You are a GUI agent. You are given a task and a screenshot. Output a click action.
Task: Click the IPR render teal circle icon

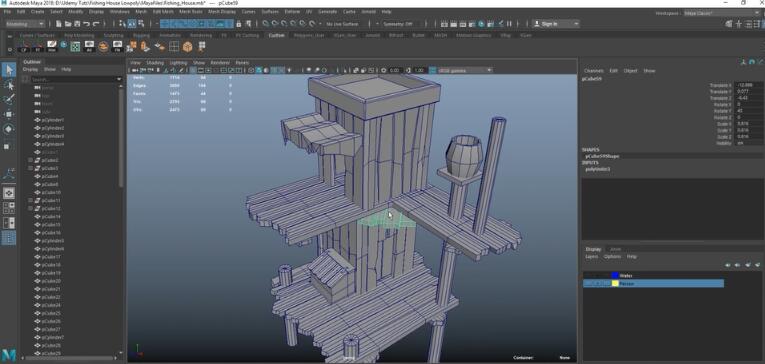coord(482,23)
